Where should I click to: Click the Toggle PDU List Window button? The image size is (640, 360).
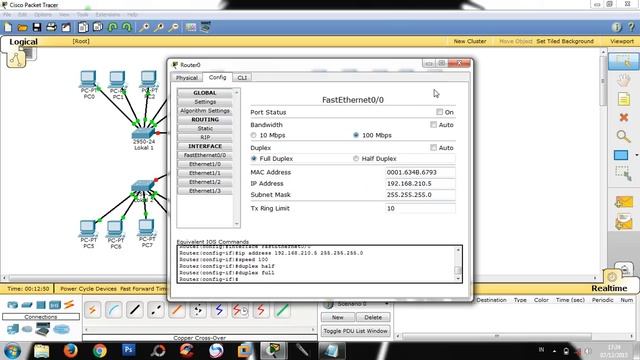click(x=356, y=331)
